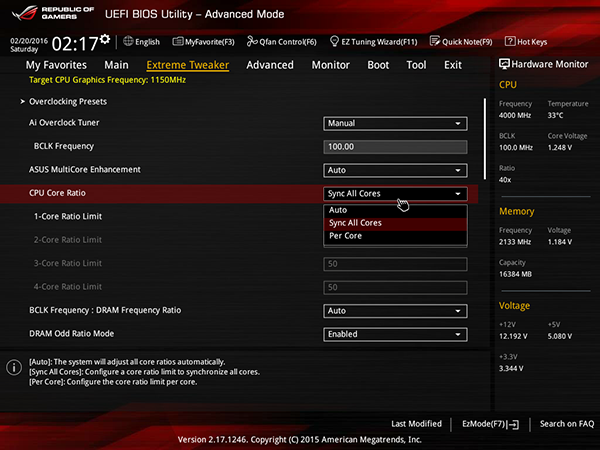Viewport: 600px width, 450px height.
Task: Click the 3.344 V reading
Action: (511, 368)
